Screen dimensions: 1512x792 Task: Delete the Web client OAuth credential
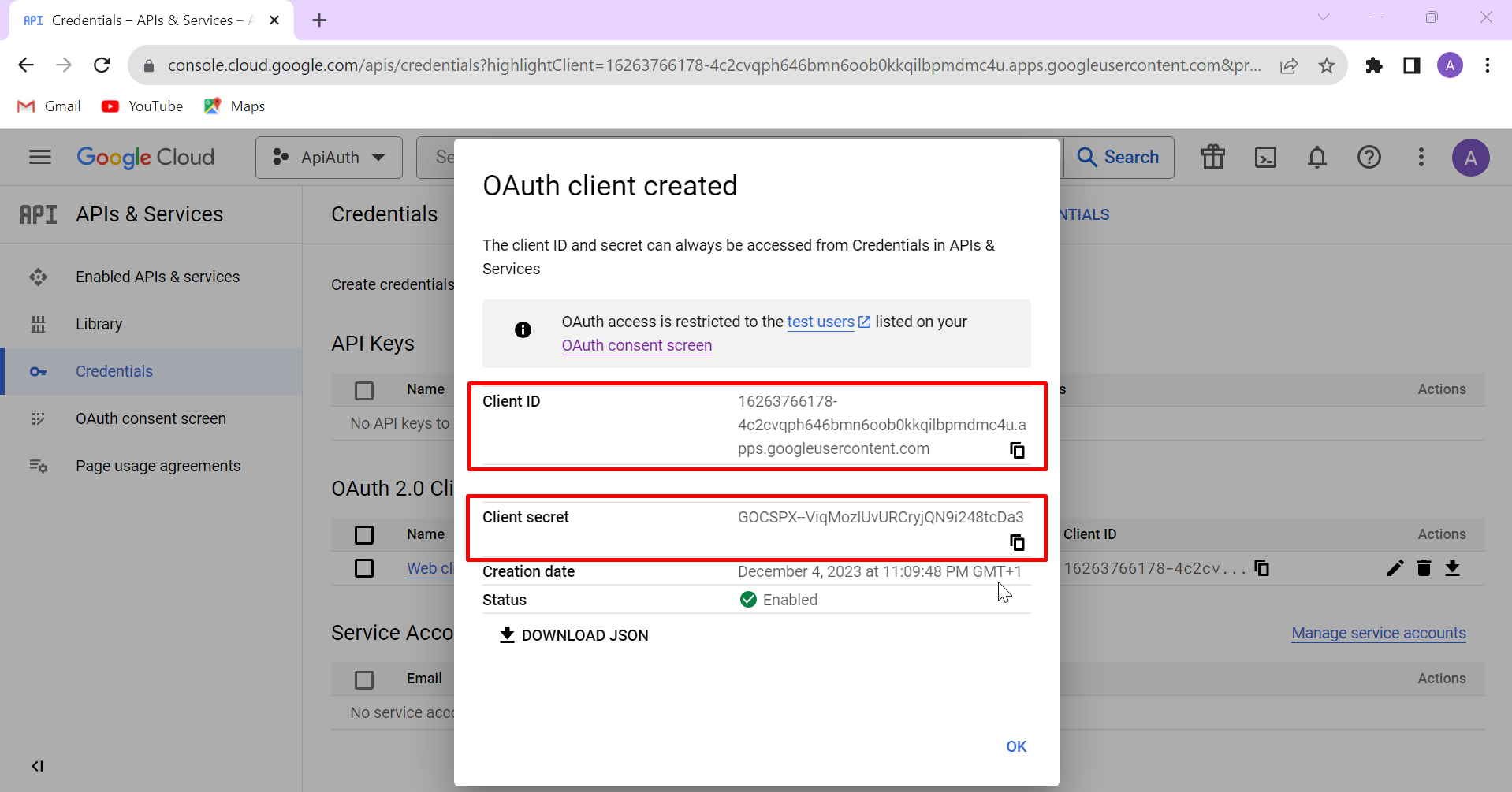[1424, 567]
